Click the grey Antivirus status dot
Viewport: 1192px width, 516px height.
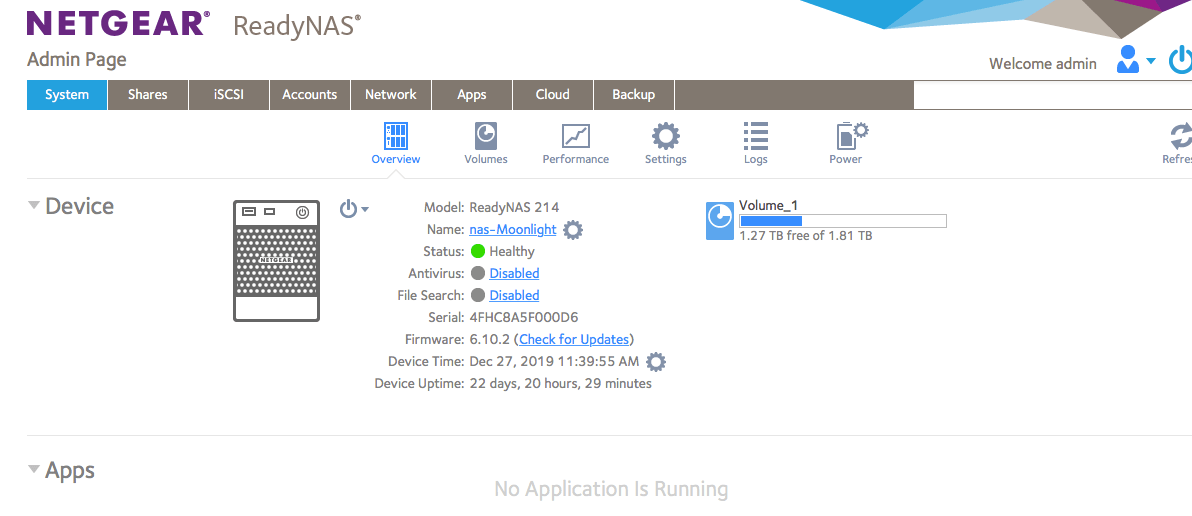[x=477, y=274]
